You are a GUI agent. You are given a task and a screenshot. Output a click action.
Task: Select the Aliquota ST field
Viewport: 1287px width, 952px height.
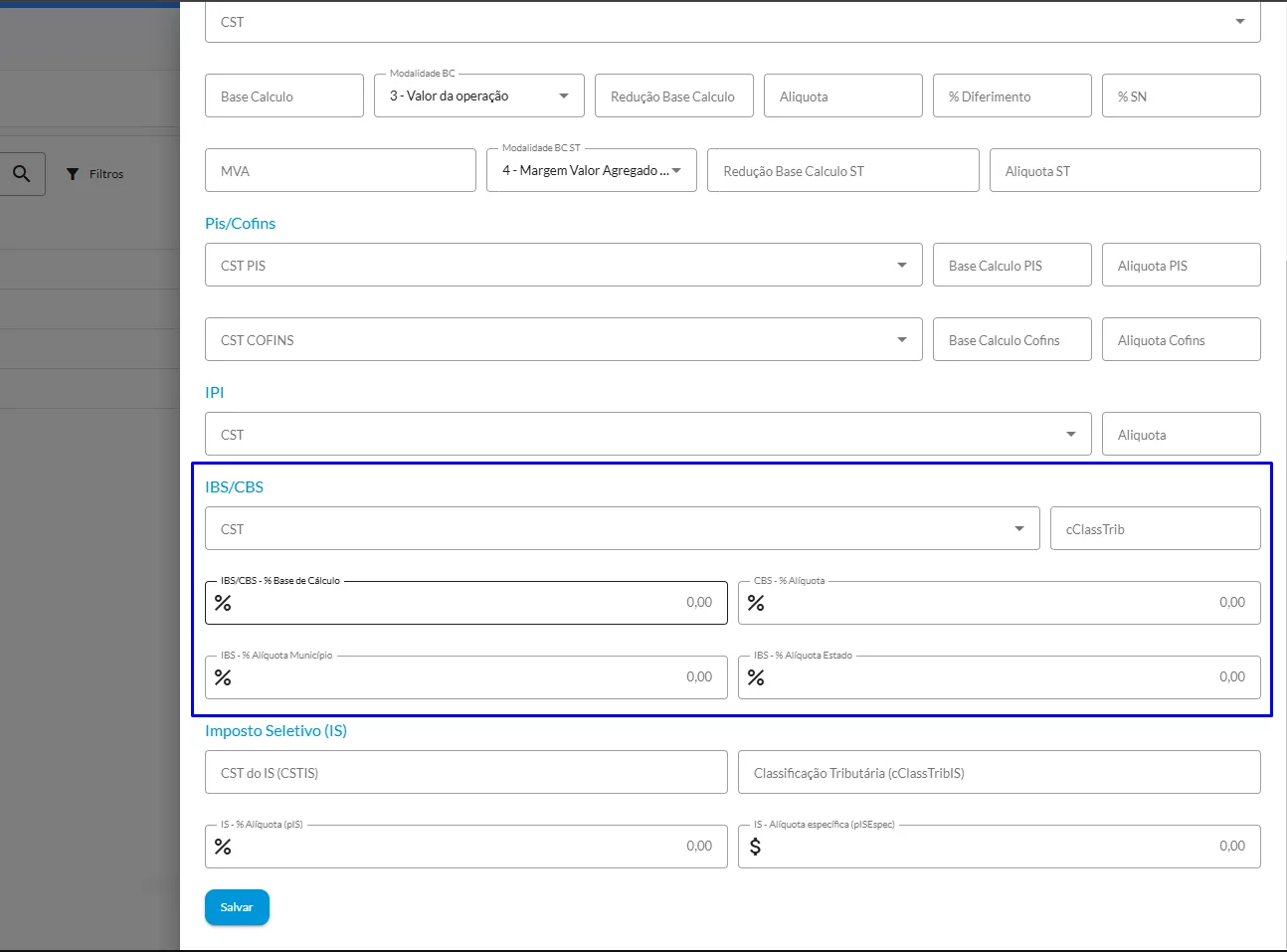[1125, 170]
